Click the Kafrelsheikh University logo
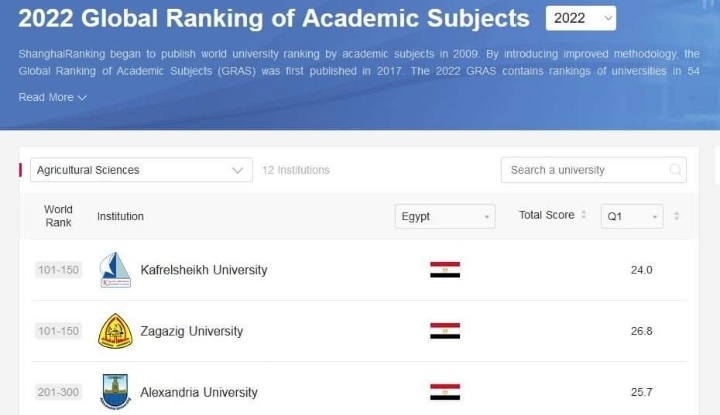720x415 pixels. [115, 270]
